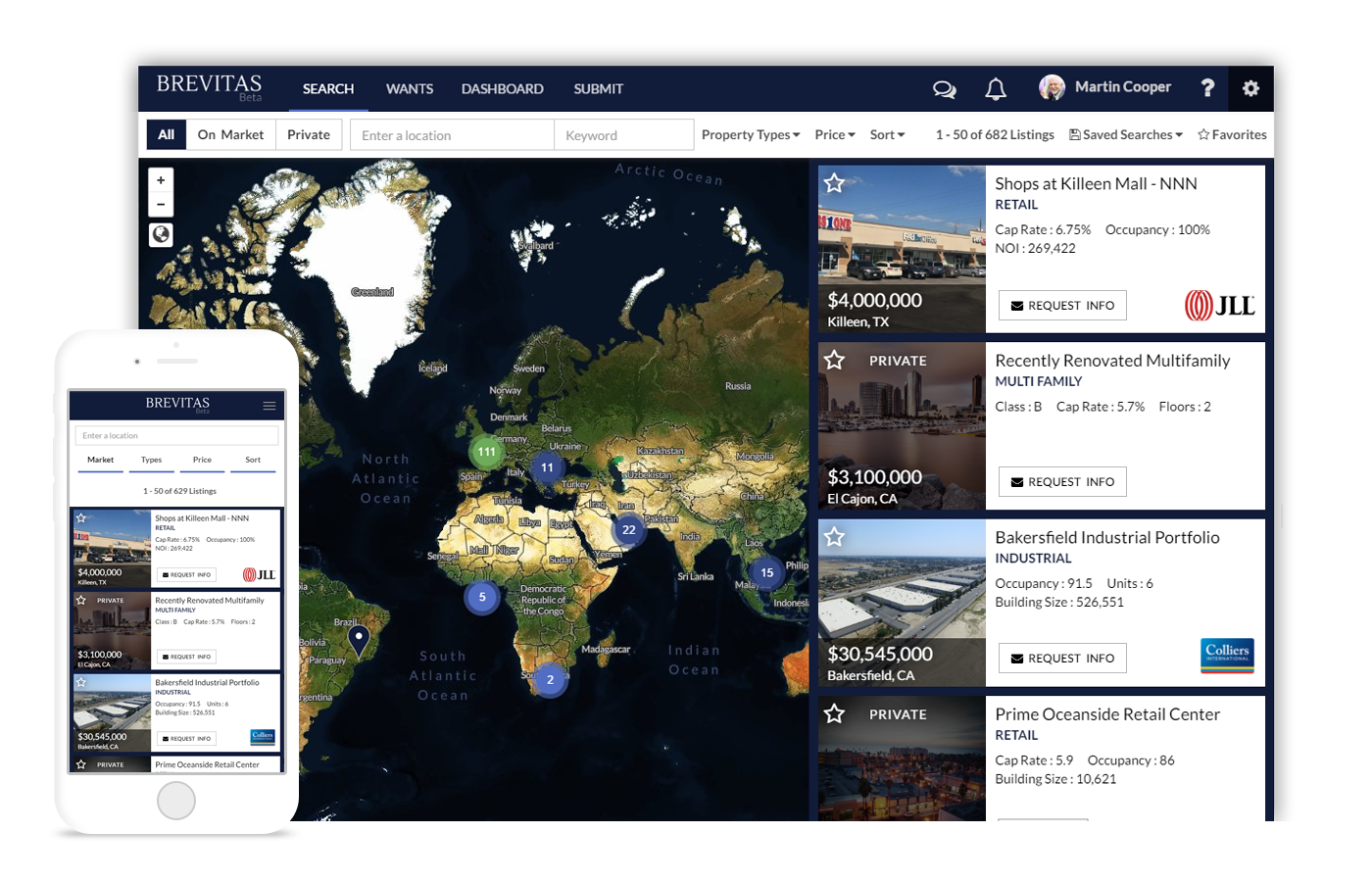Click the Martin Cooper username

1123,87
